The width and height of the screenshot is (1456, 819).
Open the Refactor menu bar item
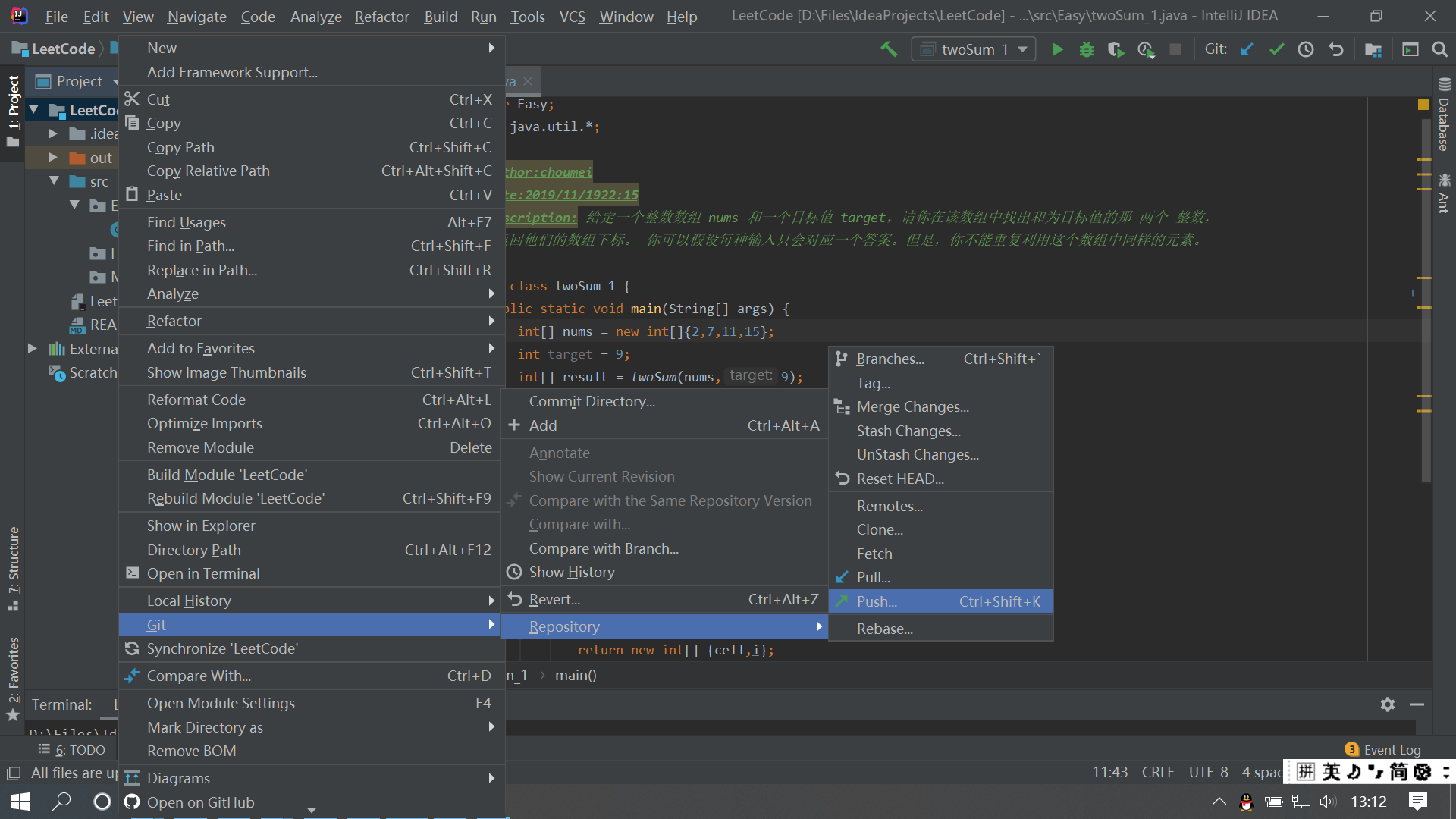tap(381, 17)
